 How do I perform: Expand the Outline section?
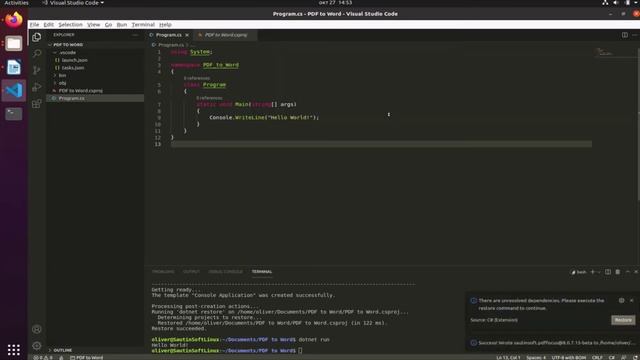point(95,350)
